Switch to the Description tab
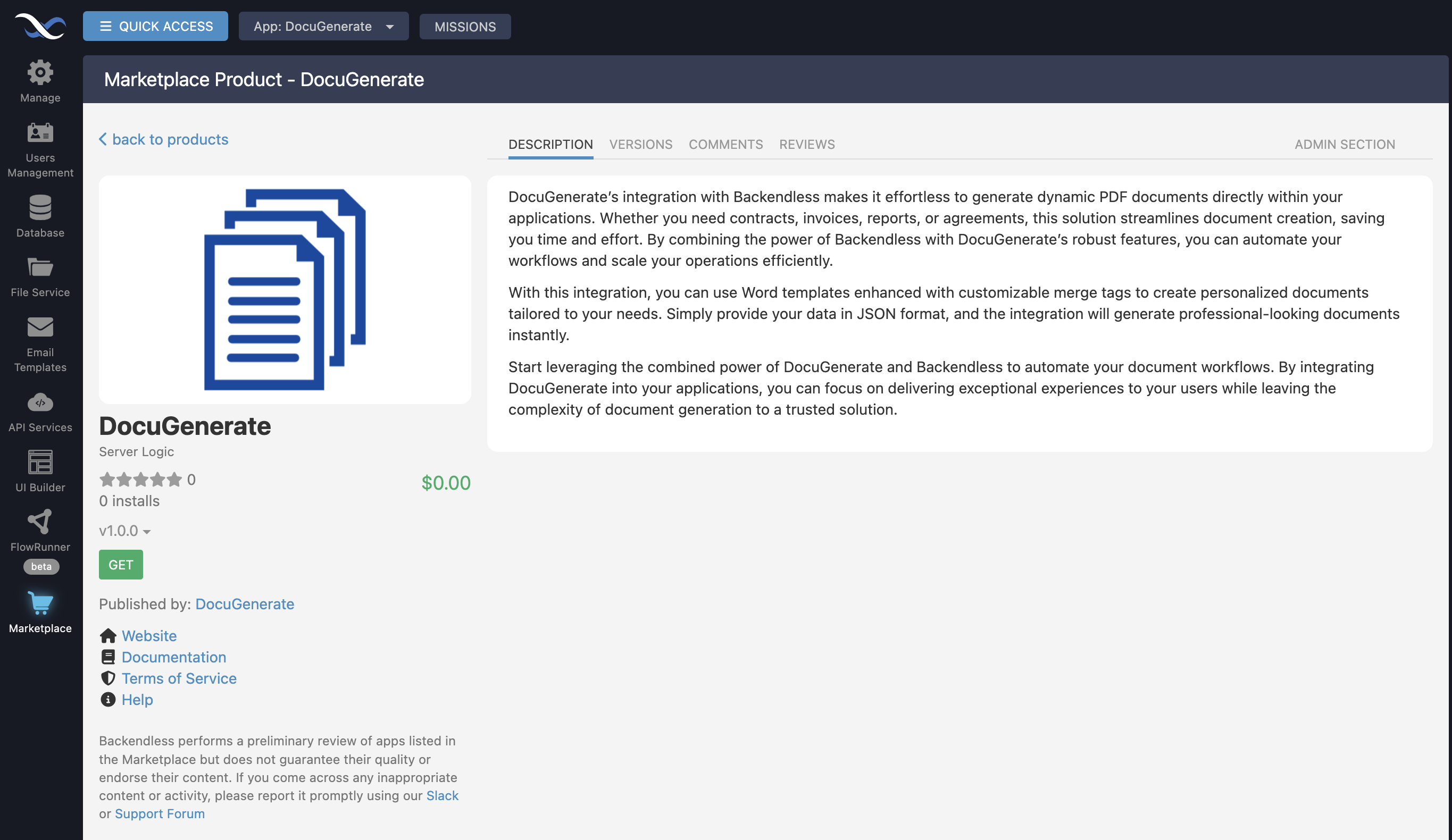This screenshot has height=840, width=1452. coord(550,144)
